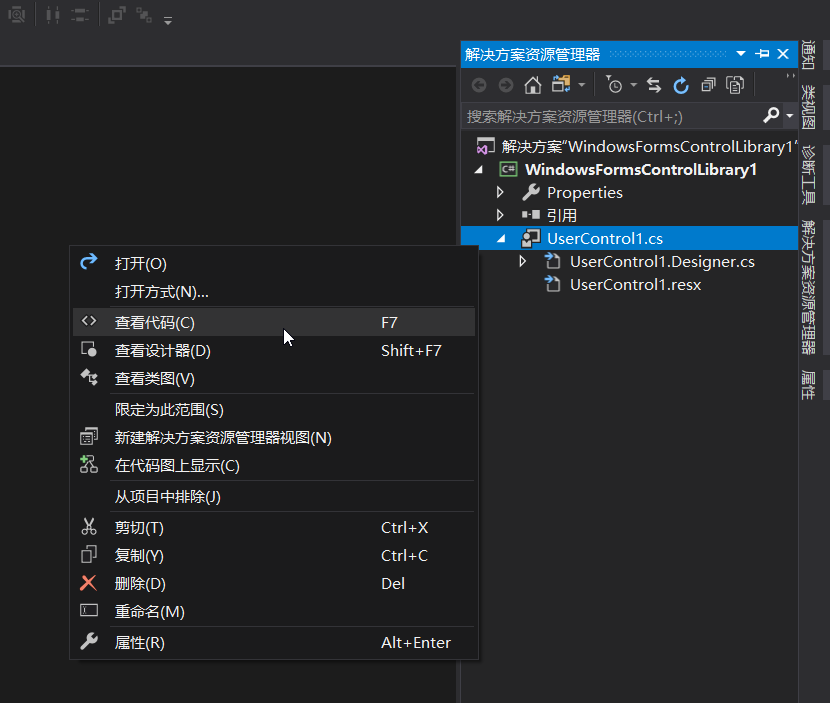Open search options dropdown arrow
The height and width of the screenshot is (703, 830).
tap(790, 115)
